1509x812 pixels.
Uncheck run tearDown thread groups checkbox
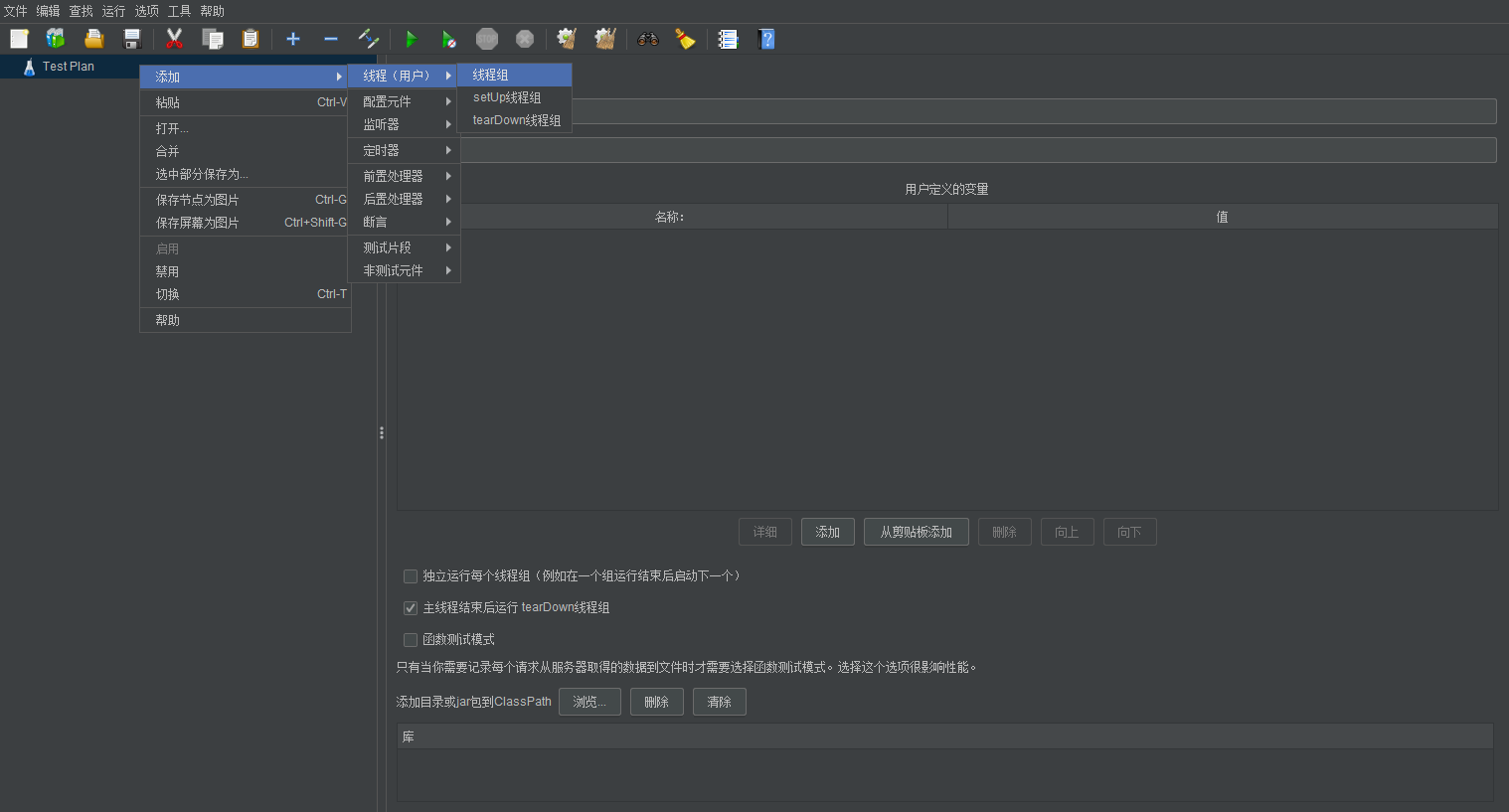coord(411,608)
